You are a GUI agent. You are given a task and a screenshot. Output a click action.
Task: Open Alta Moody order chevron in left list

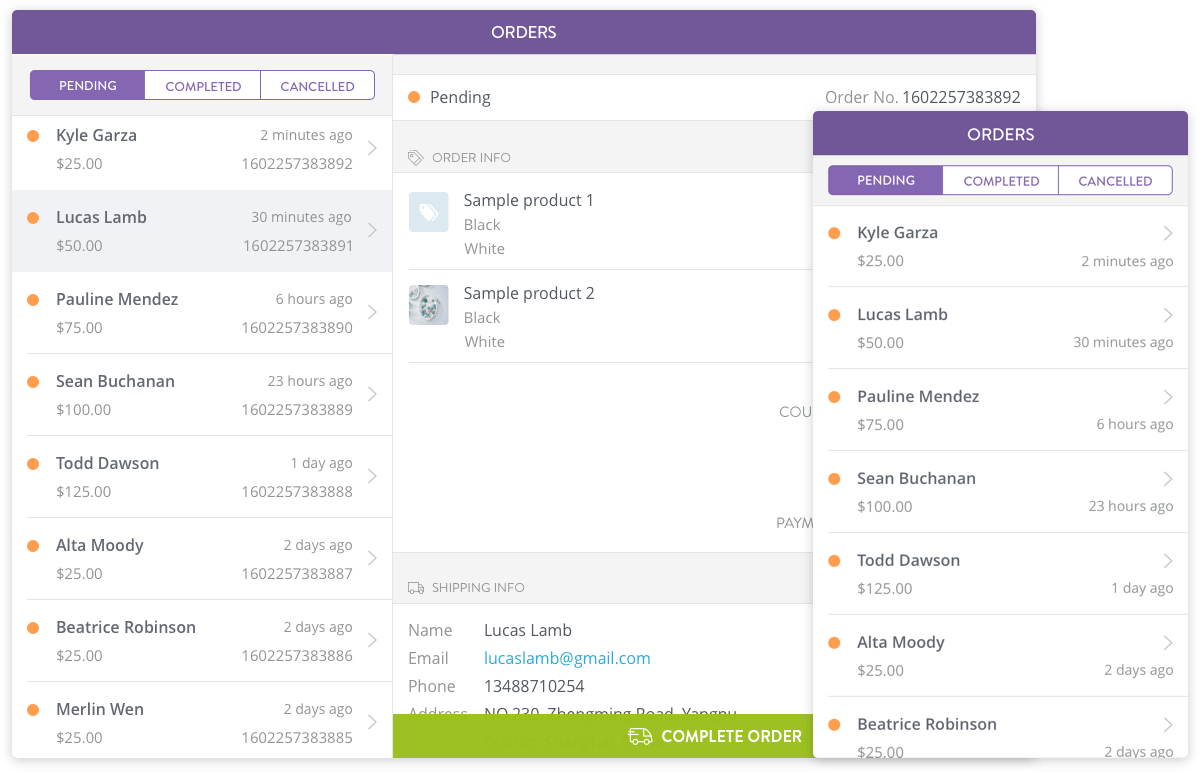[372, 559]
